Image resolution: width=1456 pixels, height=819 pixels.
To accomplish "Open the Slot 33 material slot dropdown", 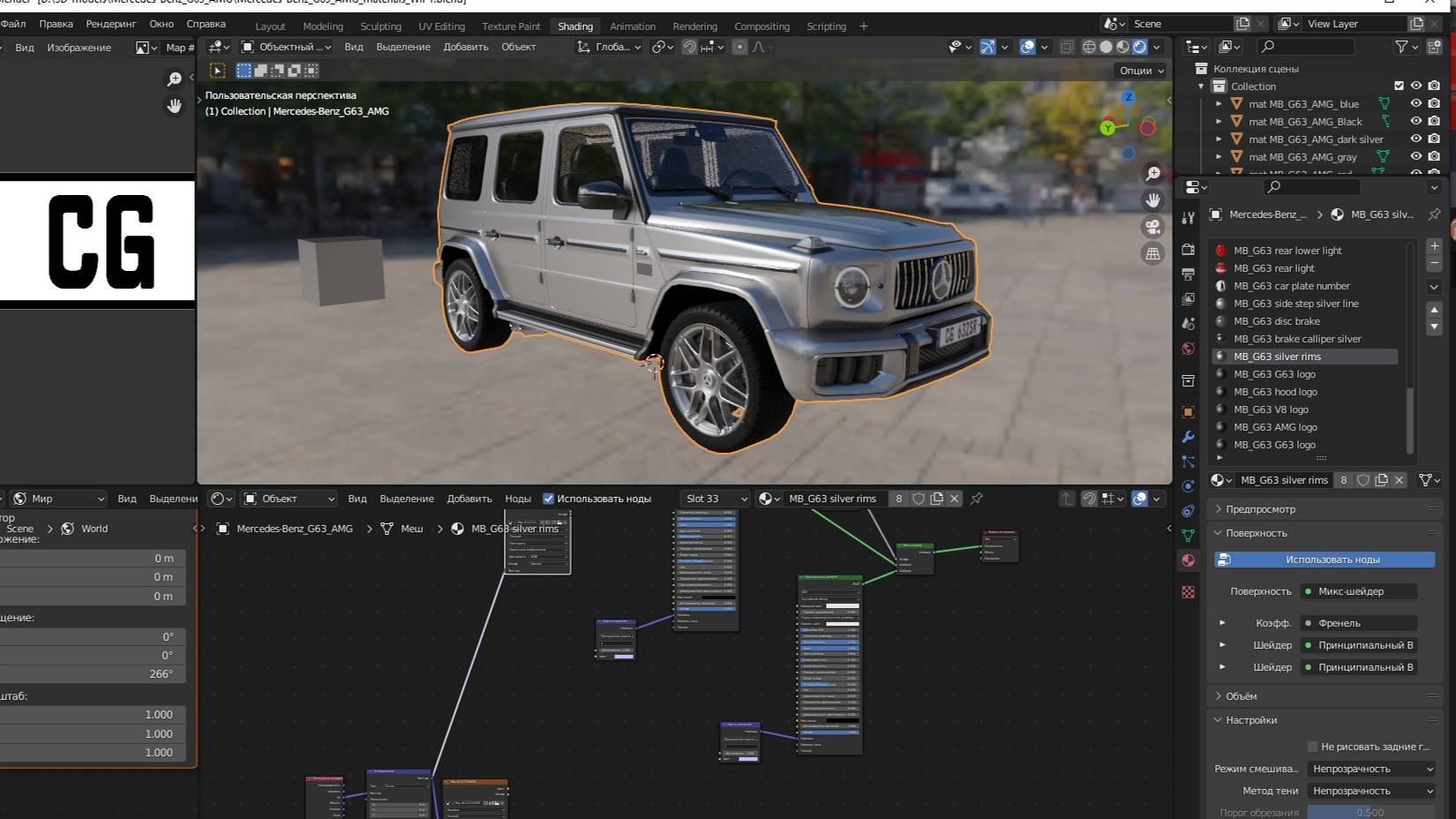I will pyautogui.click(x=715, y=498).
